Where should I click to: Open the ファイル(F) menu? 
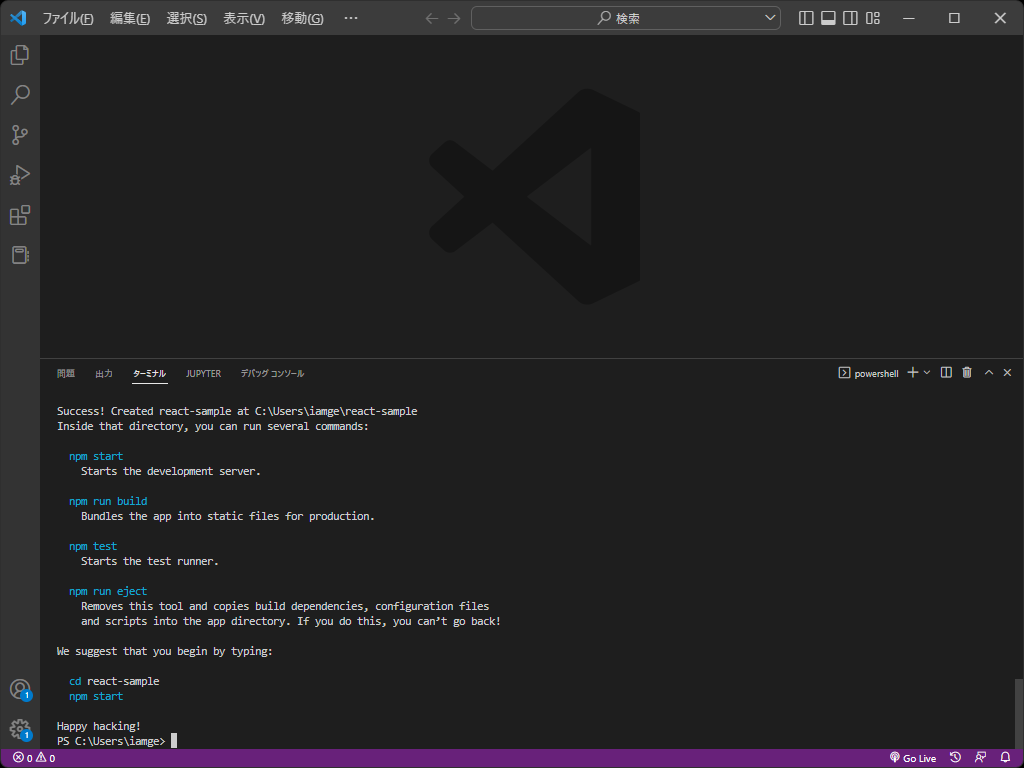coord(68,18)
